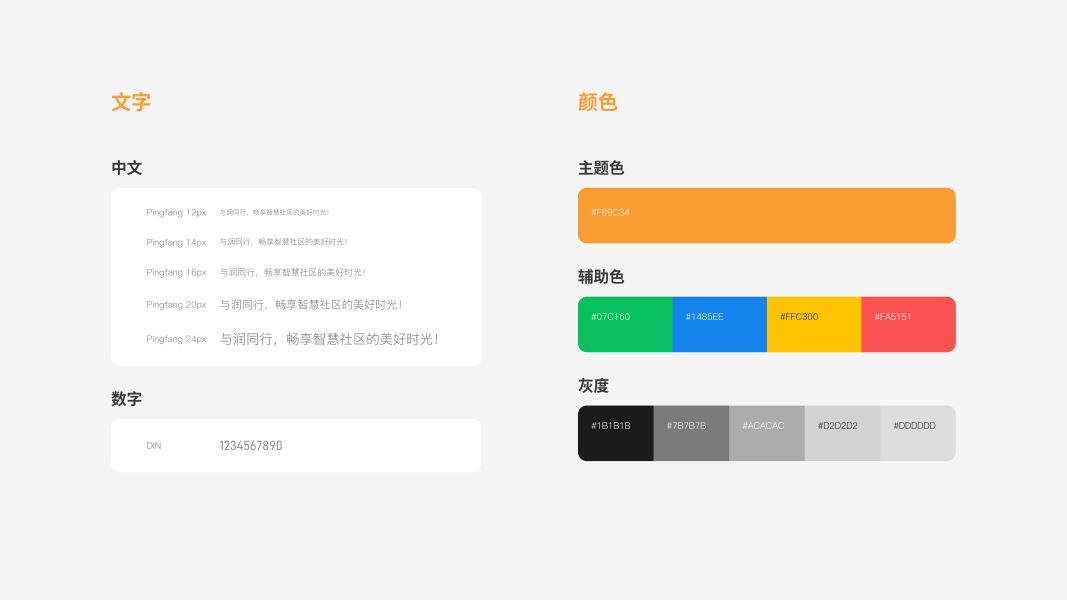Screen dimensions: 1067x600
Task: Click the 数字 subheading
Action: pyautogui.click(x=127, y=399)
